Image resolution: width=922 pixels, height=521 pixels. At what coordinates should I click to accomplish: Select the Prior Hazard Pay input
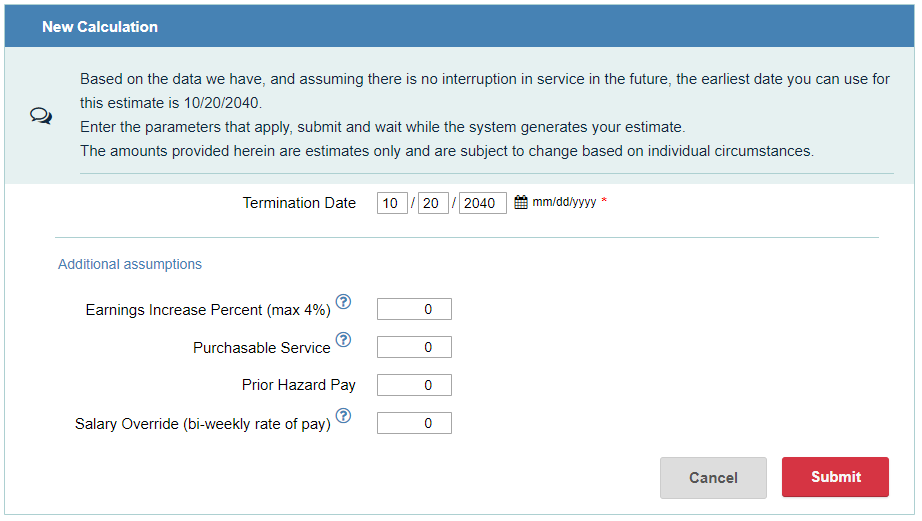coord(414,385)
